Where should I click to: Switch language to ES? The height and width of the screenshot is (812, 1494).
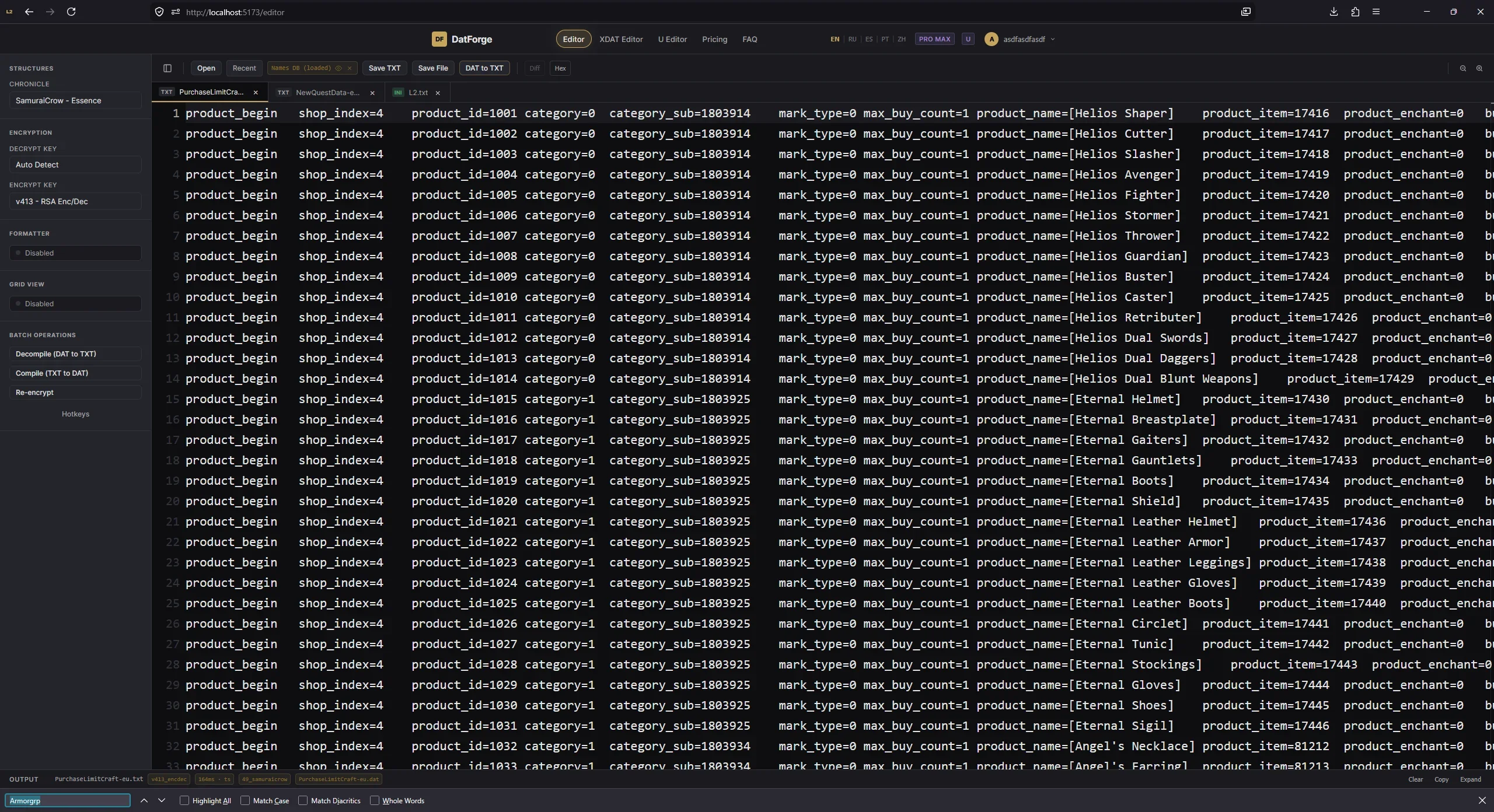[869, 39]
